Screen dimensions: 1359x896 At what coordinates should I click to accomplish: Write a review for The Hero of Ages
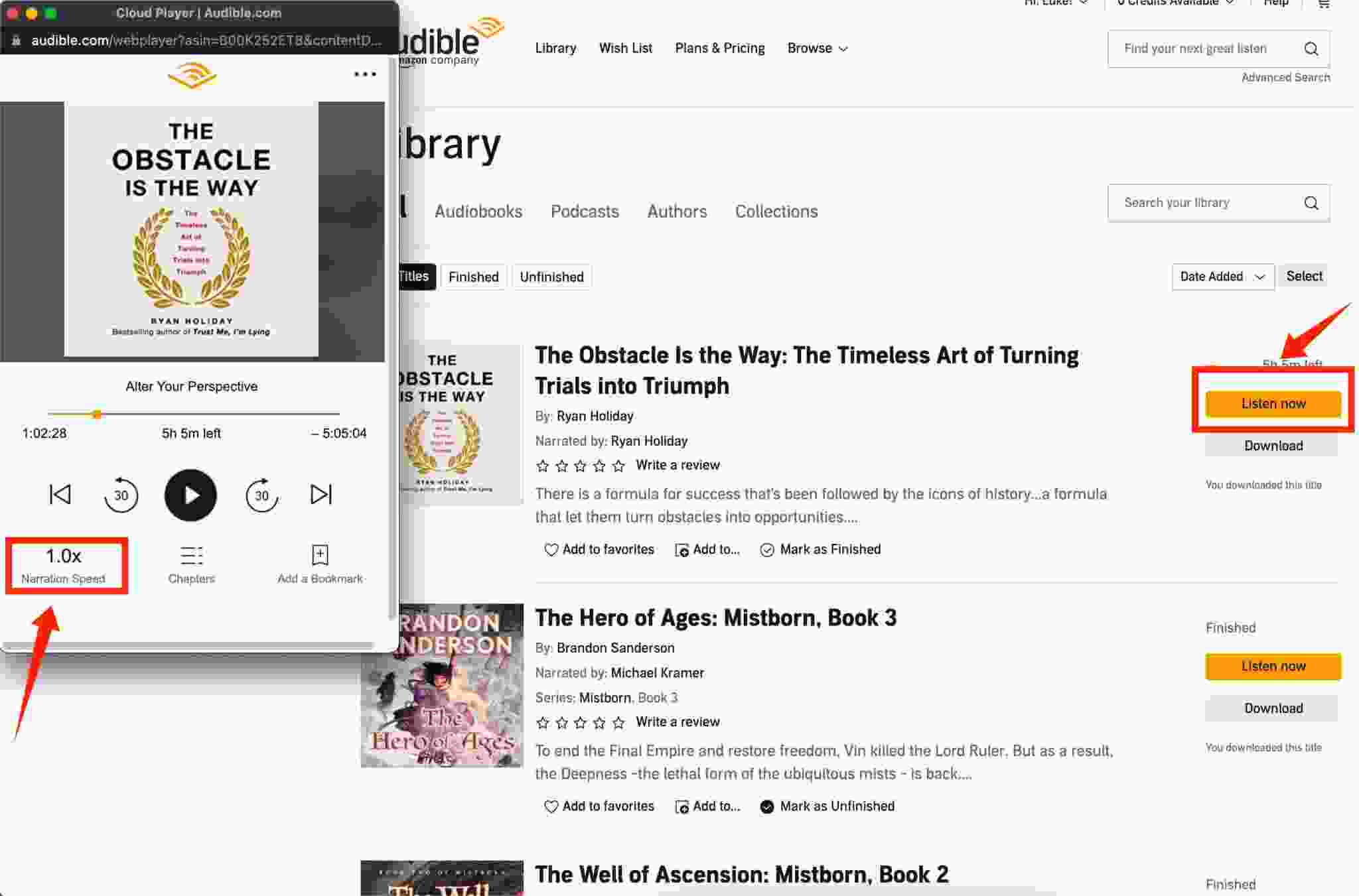click(x=678, y=722)
